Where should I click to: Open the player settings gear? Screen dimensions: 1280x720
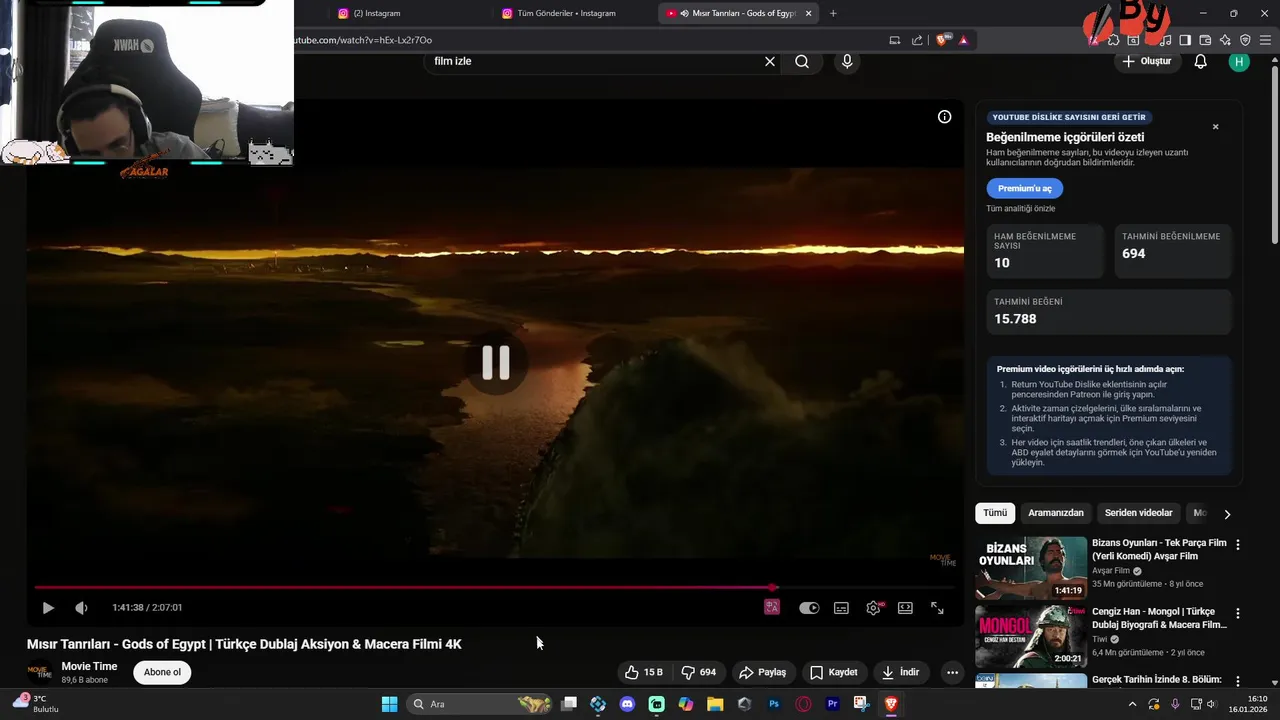[873, 608]
